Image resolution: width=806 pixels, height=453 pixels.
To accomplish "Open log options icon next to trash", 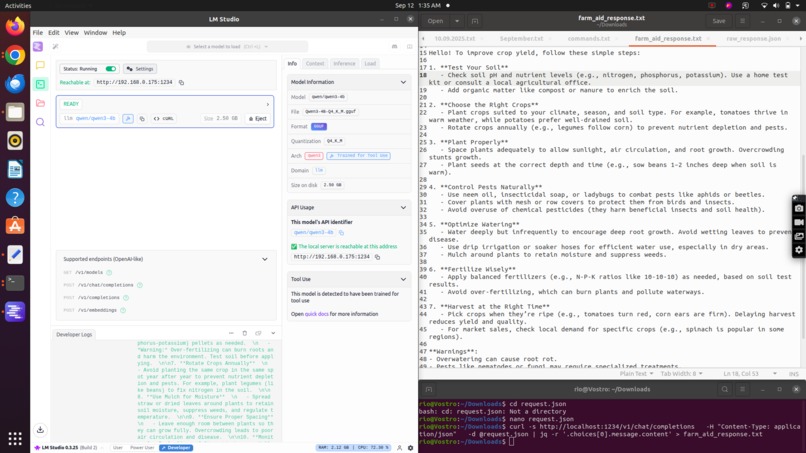I will click(259, 333).
